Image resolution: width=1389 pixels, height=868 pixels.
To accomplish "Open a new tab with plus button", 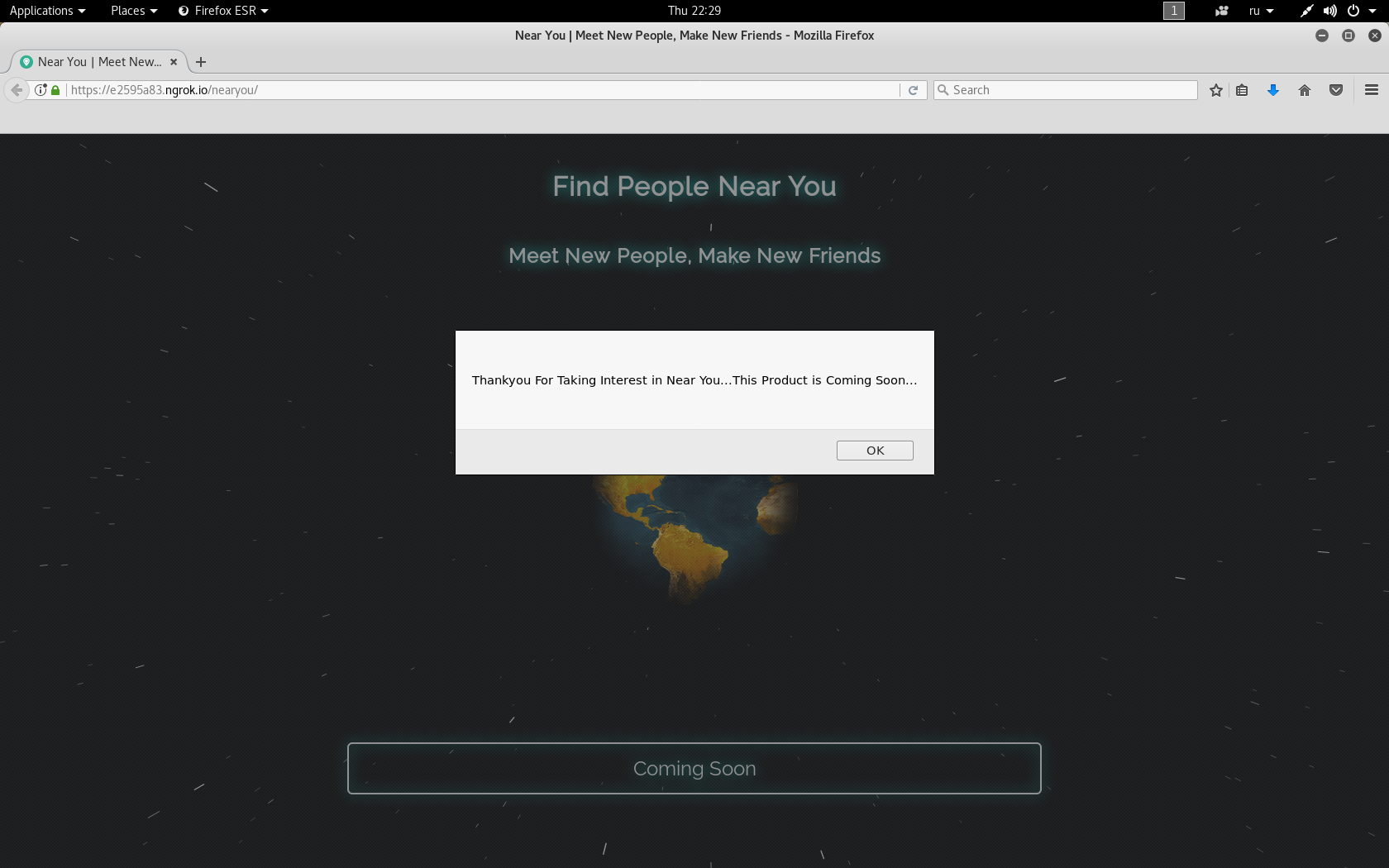I will click(201, 62).
